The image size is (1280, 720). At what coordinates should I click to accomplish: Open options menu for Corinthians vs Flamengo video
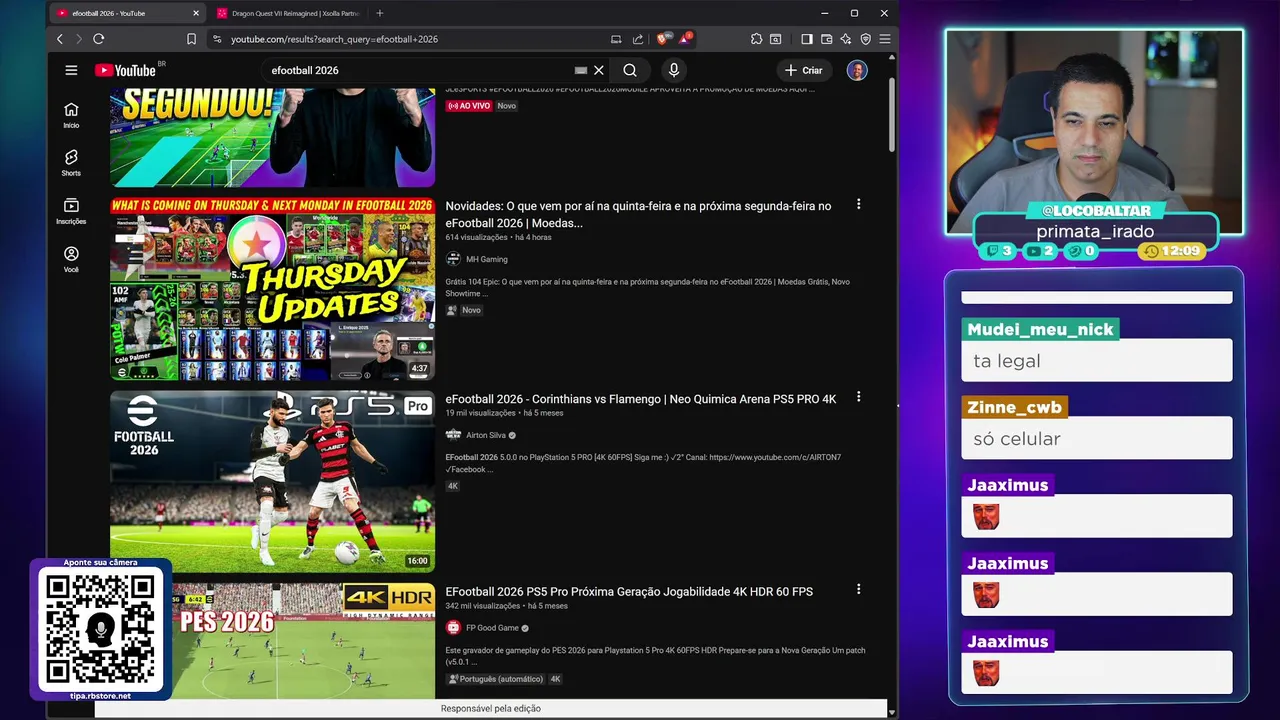tap(858, 397)
